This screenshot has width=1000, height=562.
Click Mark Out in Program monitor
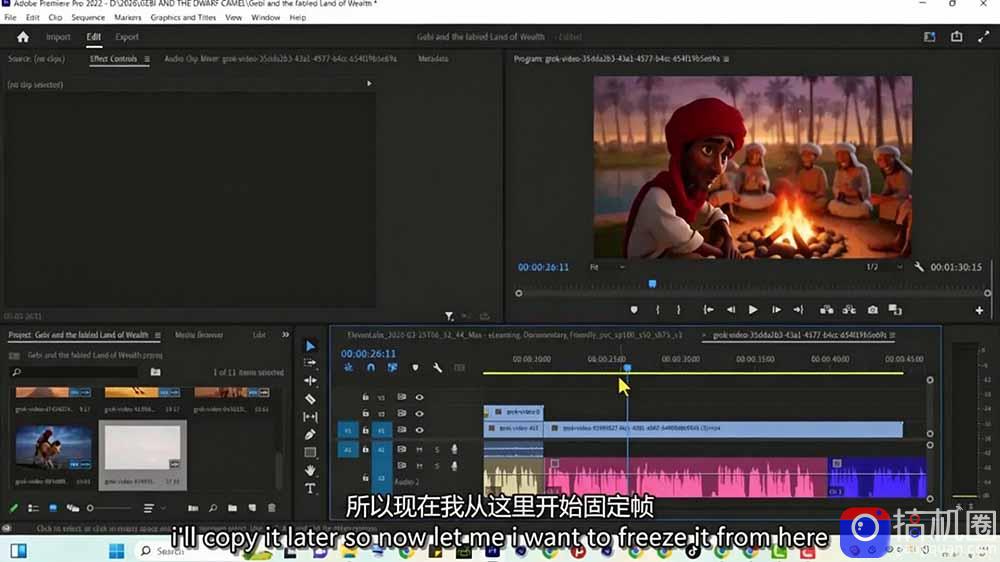point(679,310)
